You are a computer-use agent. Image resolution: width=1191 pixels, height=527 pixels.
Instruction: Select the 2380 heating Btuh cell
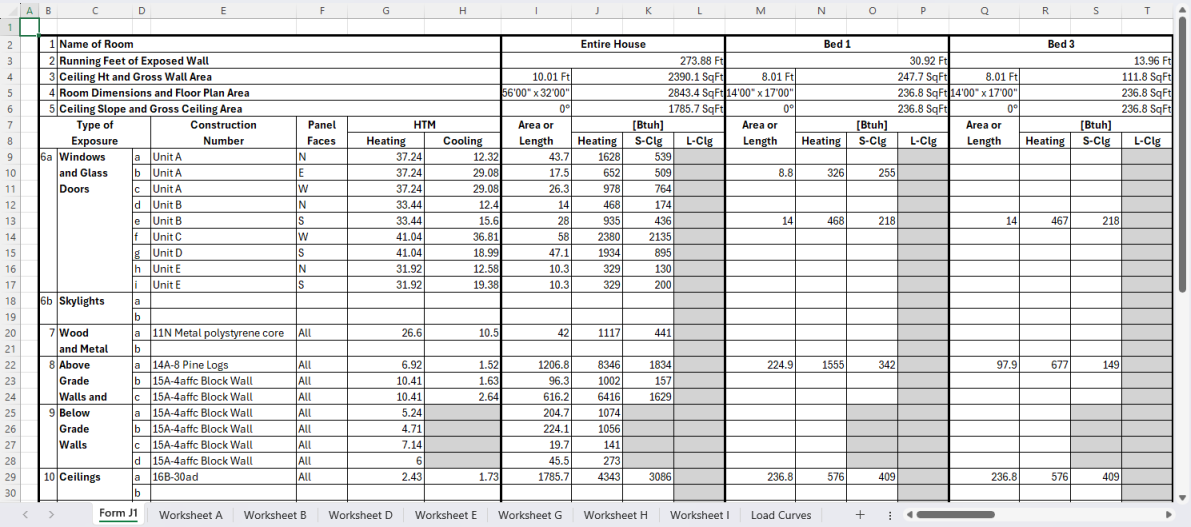coord(598,236)
